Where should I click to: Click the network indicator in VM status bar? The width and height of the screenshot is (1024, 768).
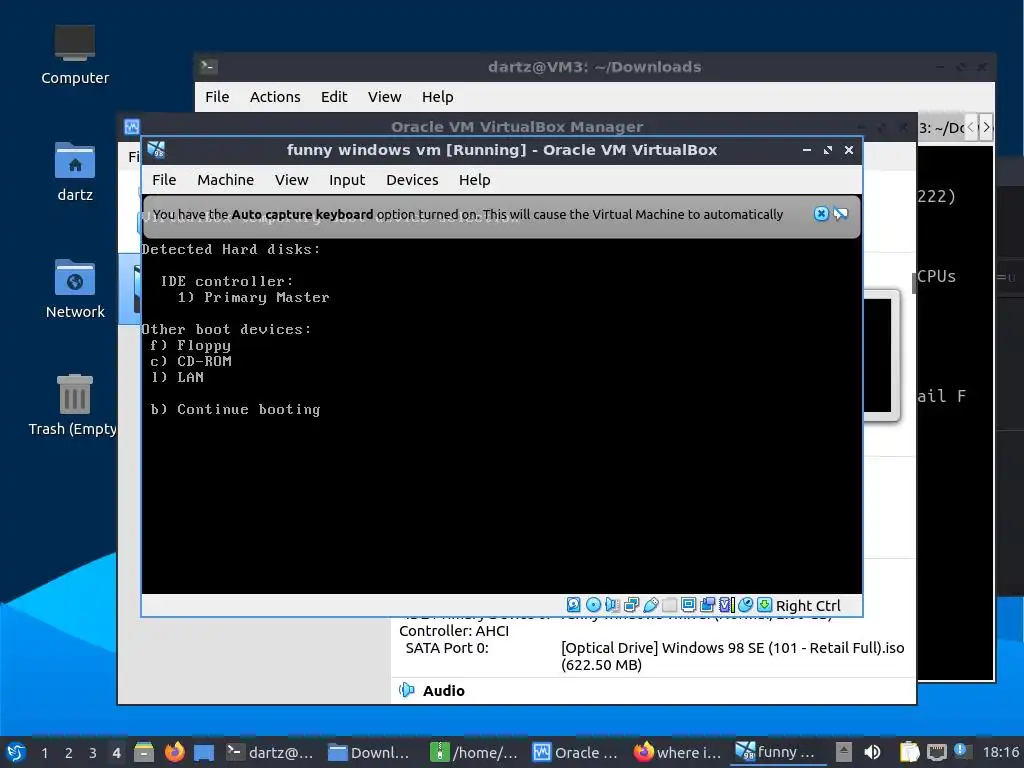coord(632,605)
